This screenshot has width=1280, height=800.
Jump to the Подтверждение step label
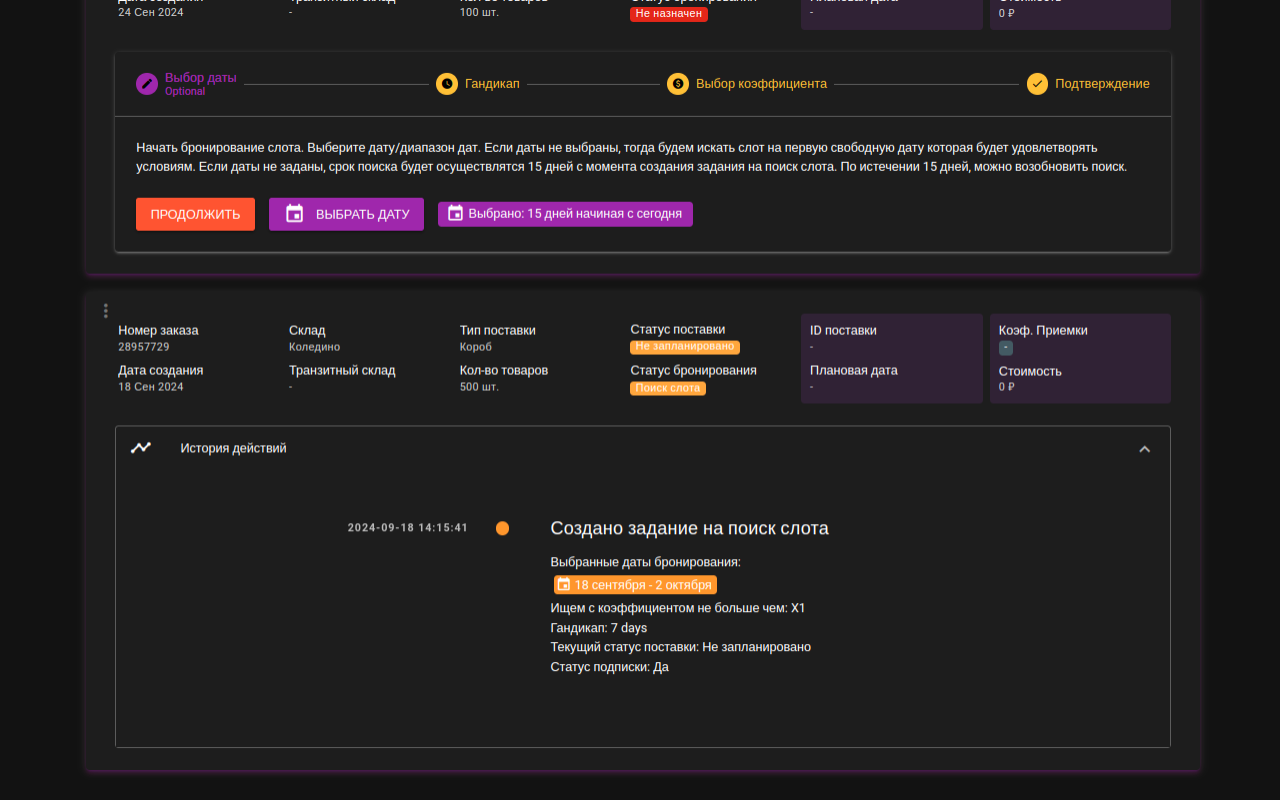pos(1102,84)
